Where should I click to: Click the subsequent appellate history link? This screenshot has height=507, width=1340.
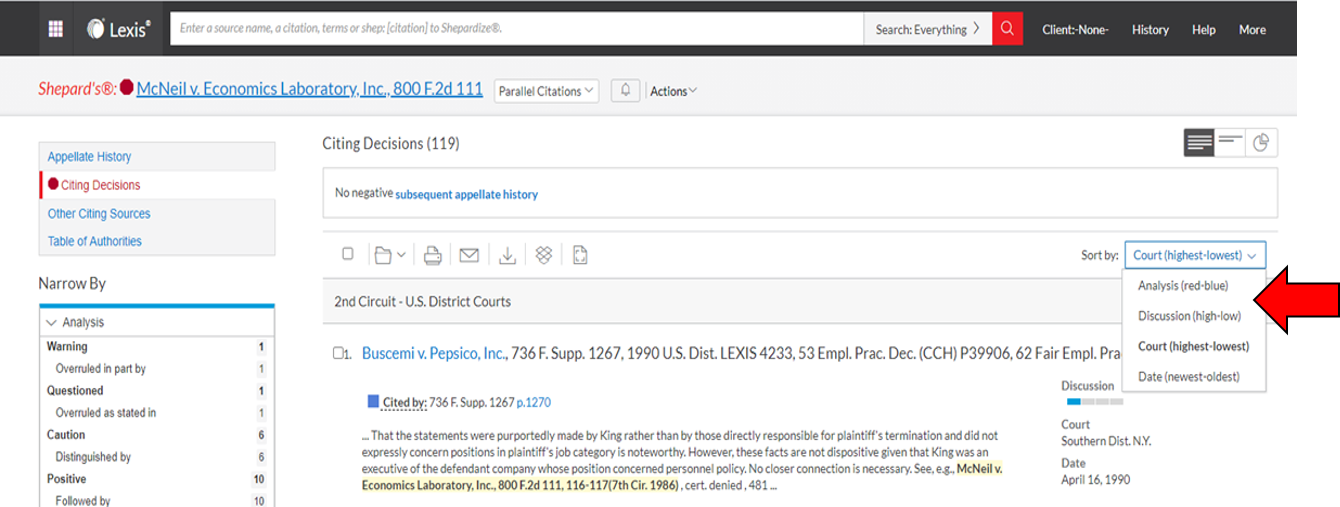tap(466, 195)
